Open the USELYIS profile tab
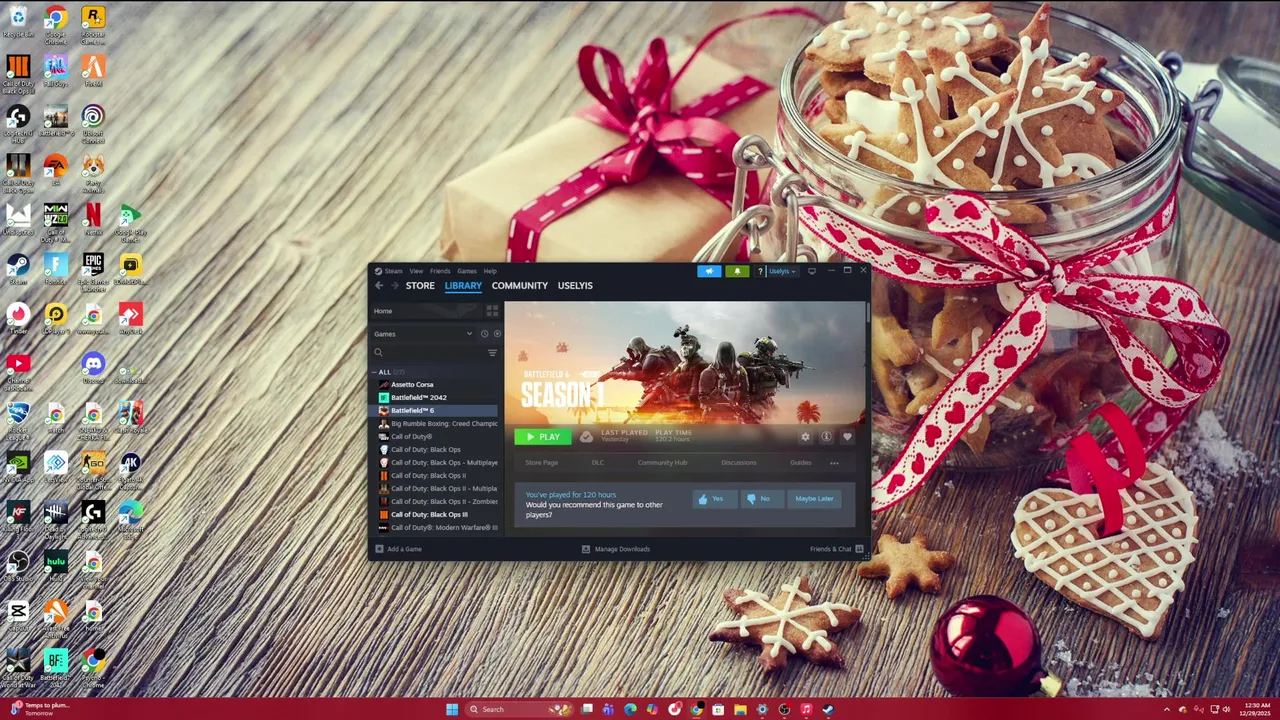Image resolution: width=1280 pixels, height=720 pixels. [x=575, y=286]
